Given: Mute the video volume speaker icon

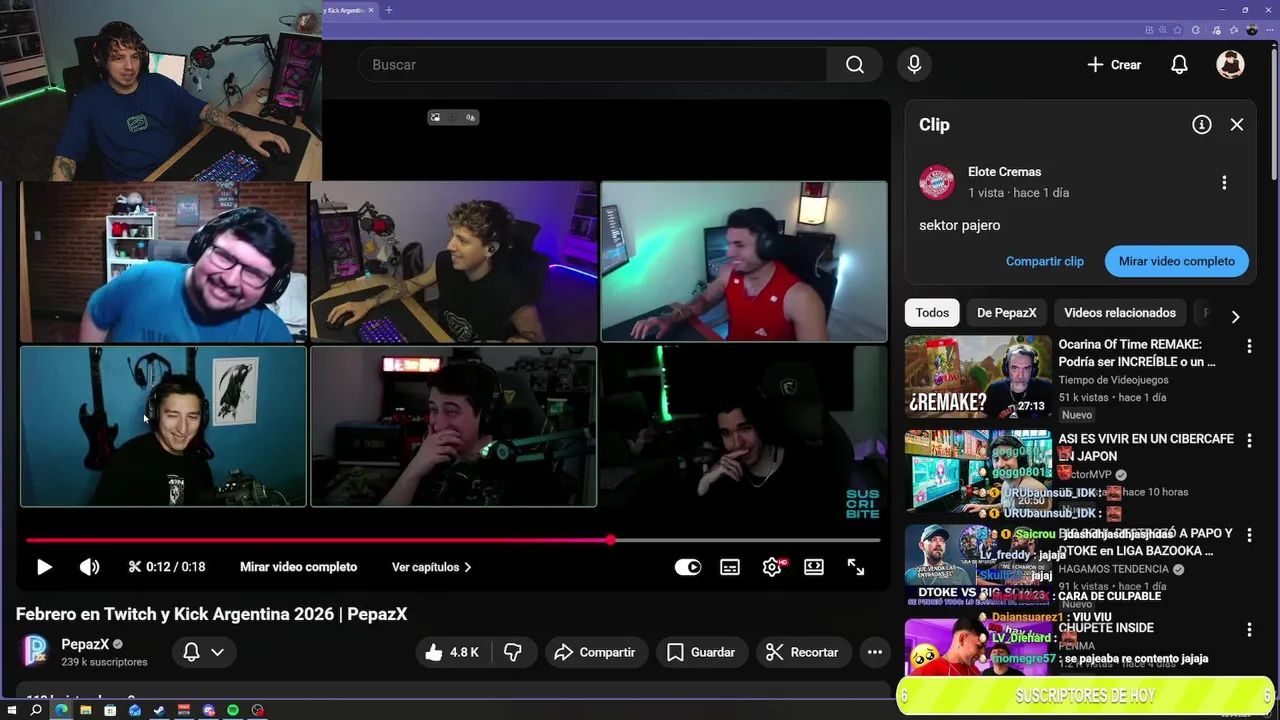Looking at the screenshot, I should click(x=89, y=567).
